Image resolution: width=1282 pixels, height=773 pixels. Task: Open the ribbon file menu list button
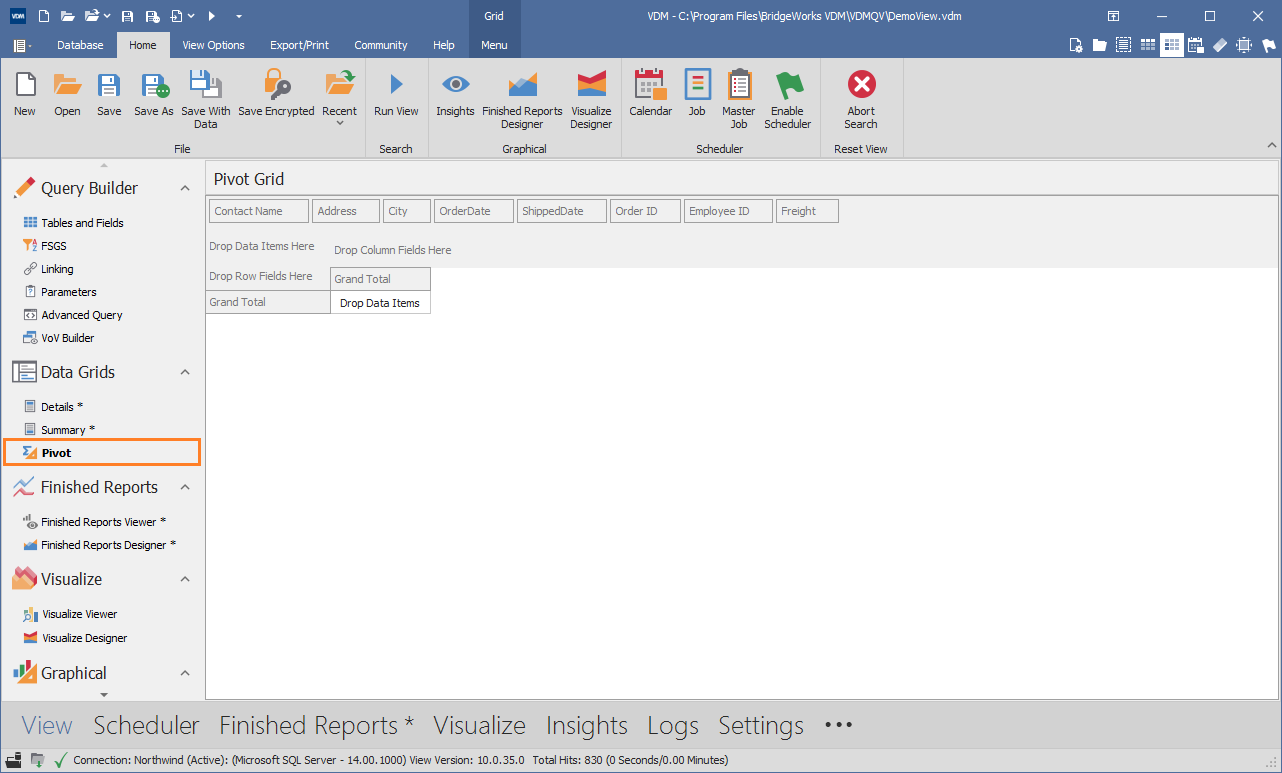pyautogui.click(x=22, y=45)
